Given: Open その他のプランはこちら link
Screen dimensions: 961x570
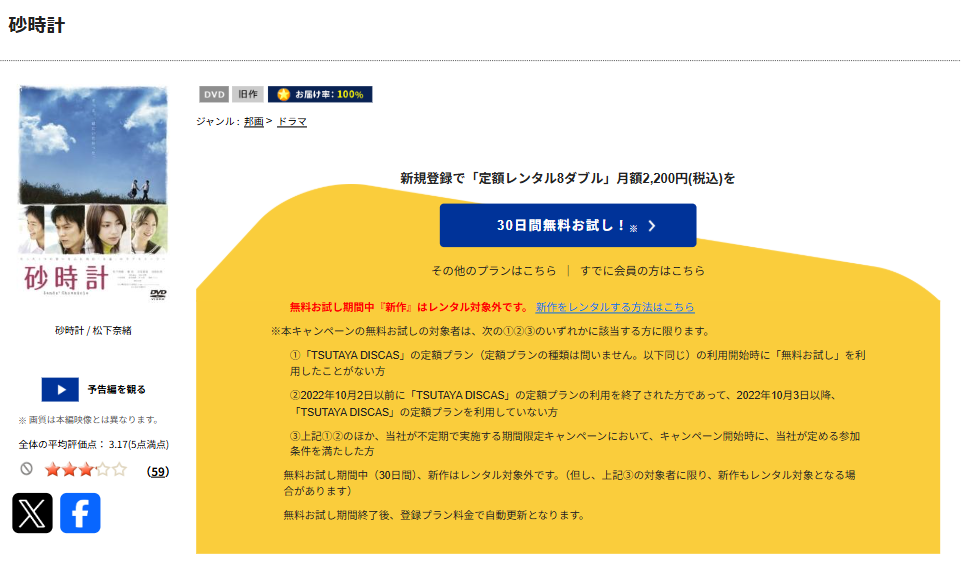Looking at the screenshot, I should (494, 271).
